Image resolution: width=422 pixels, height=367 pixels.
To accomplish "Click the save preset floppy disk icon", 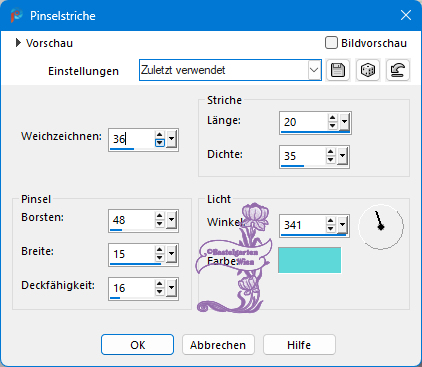I will click(338, 70).
